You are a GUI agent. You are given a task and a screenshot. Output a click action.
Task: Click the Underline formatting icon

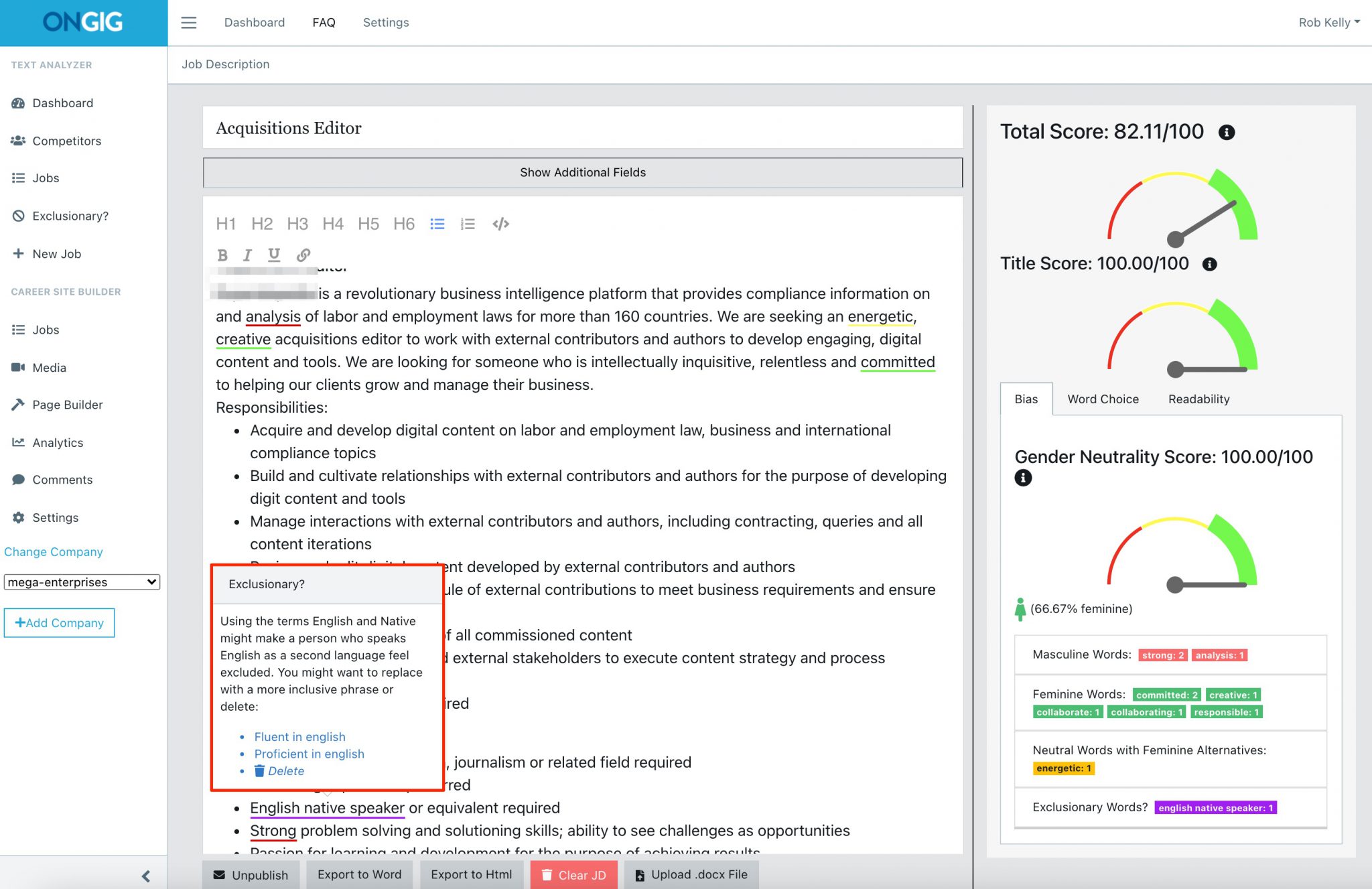(276, 255)
